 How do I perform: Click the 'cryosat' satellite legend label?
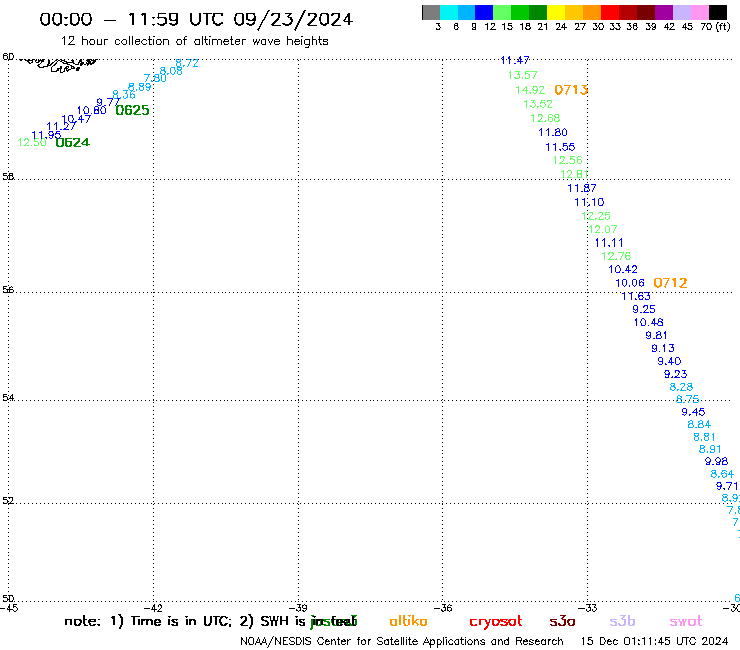[496, 622]
